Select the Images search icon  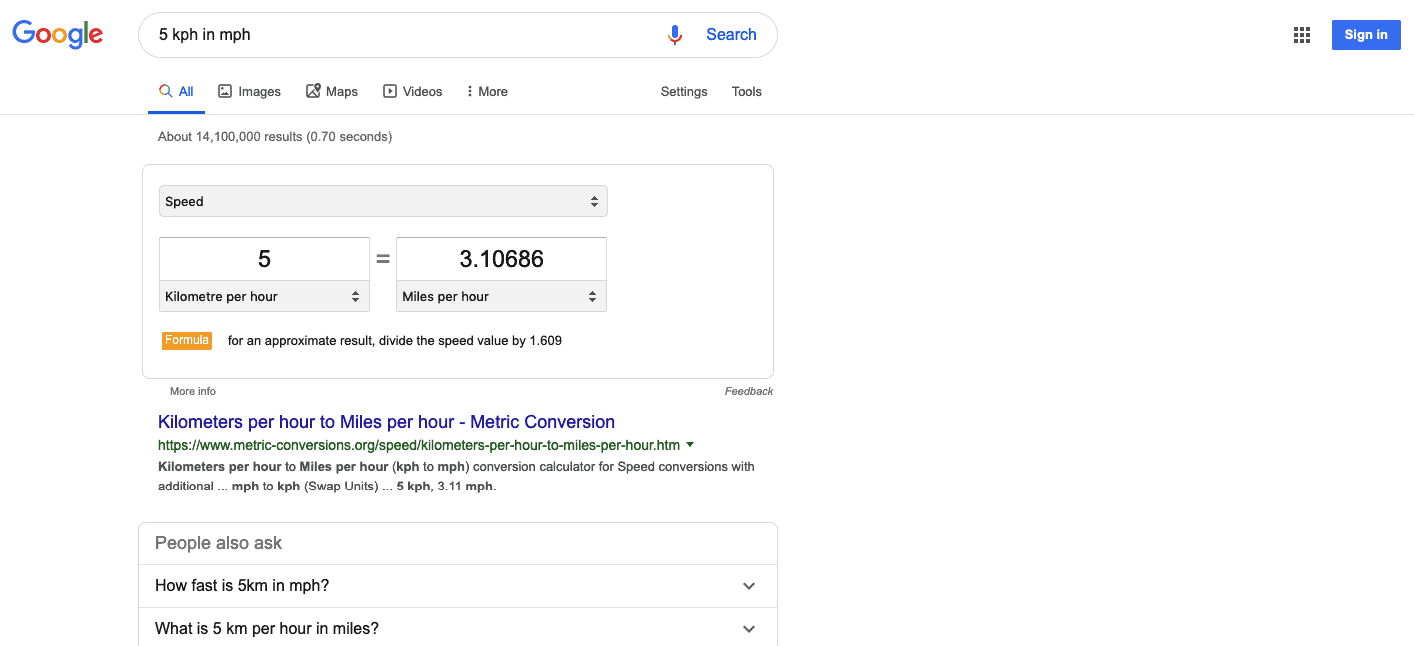click(x=227, y=90)
